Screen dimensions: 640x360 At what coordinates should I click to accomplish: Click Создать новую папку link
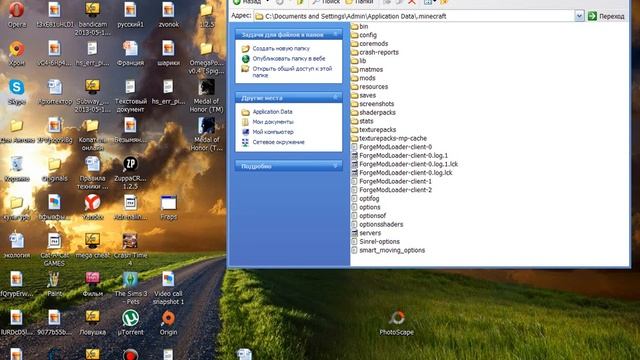click(x=281, y=48)
